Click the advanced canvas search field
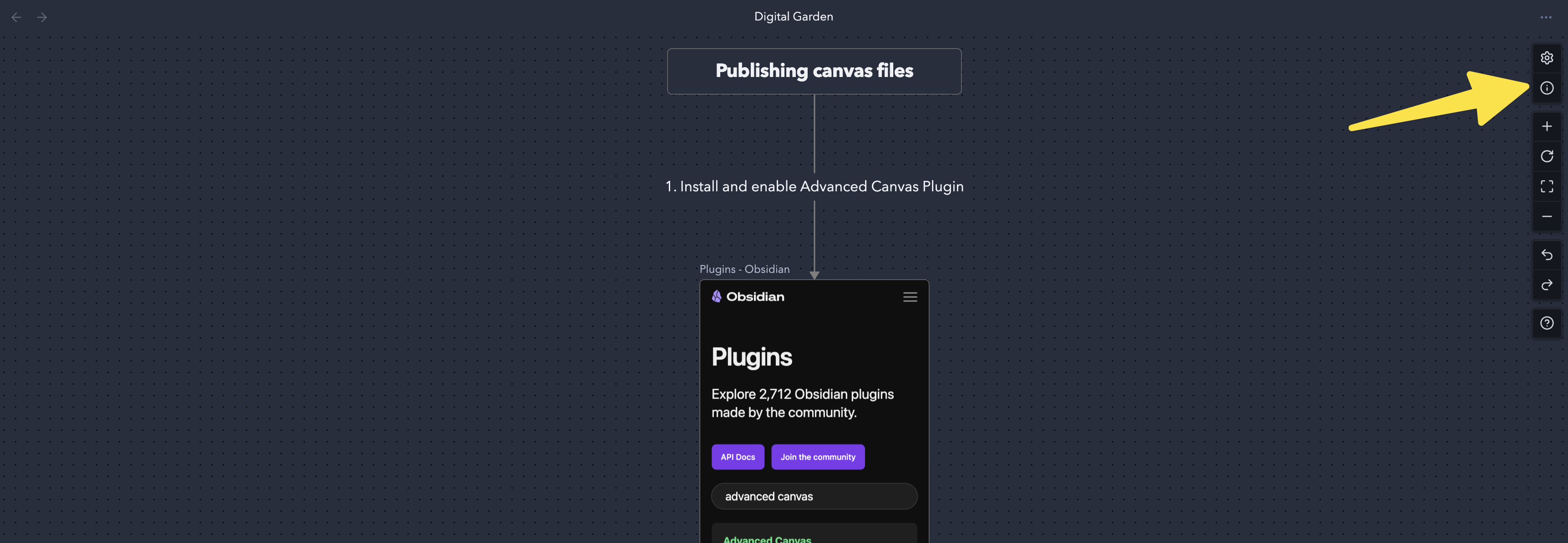 814,497
